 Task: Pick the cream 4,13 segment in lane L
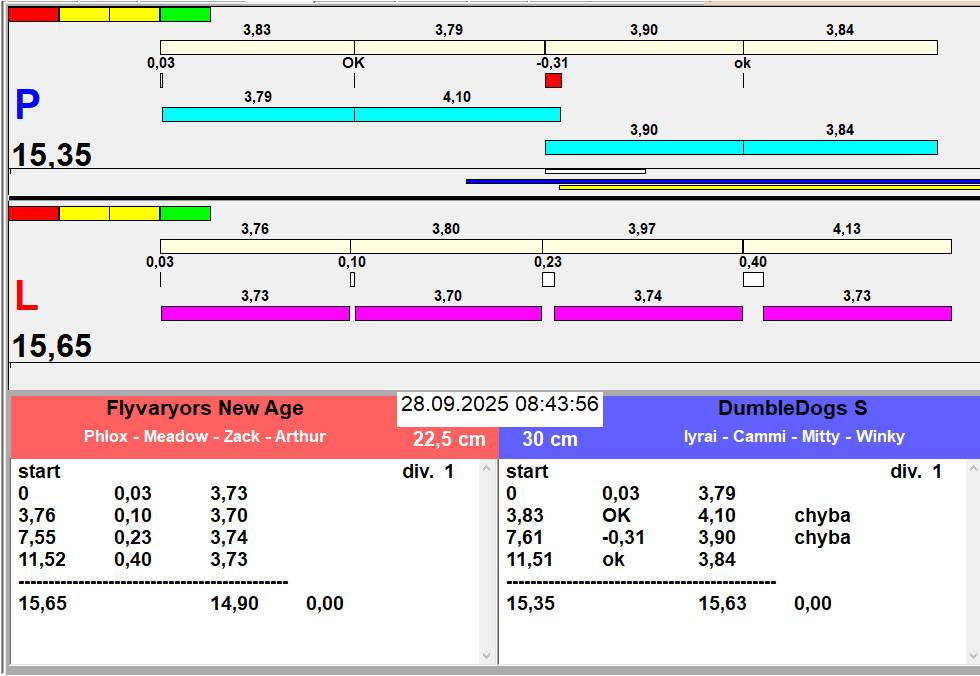click(x=846, y=246)
